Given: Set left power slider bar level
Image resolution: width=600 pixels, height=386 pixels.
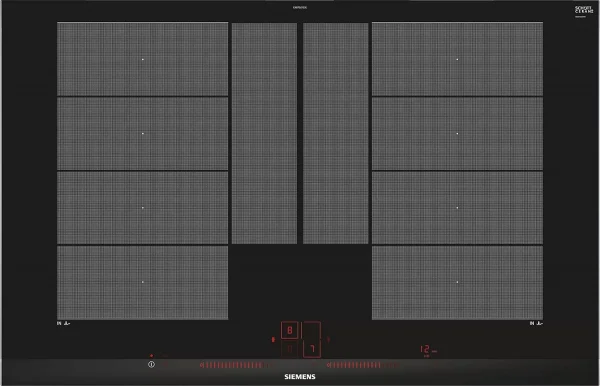Looking at the screenshot, I should pyautogui.click(x=232, y=365).
